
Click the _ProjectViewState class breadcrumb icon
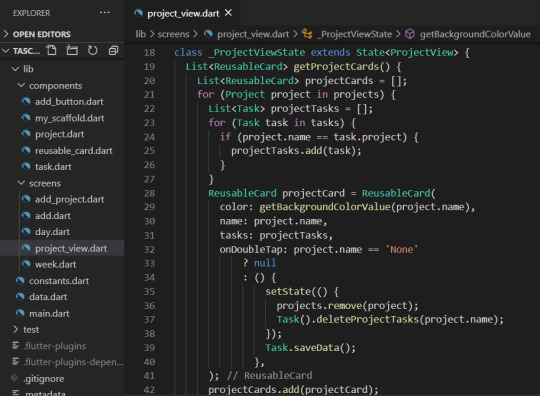pyautogui.click(x=307, y=34)
